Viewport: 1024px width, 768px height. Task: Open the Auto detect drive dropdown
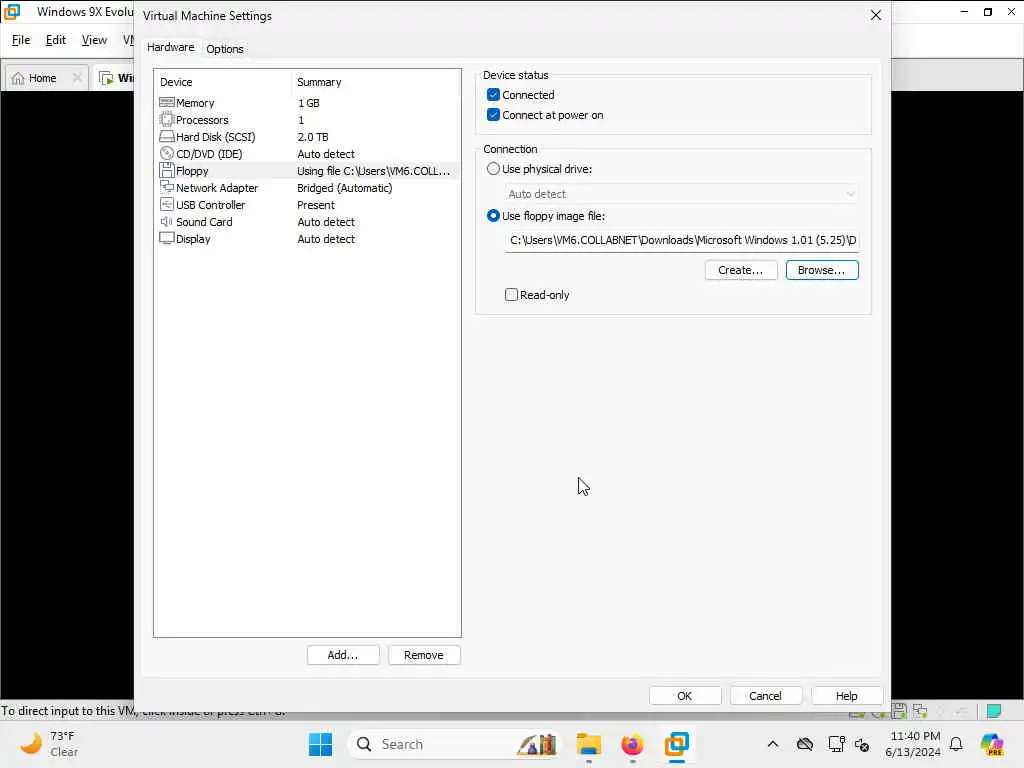[x=680, y=194]
